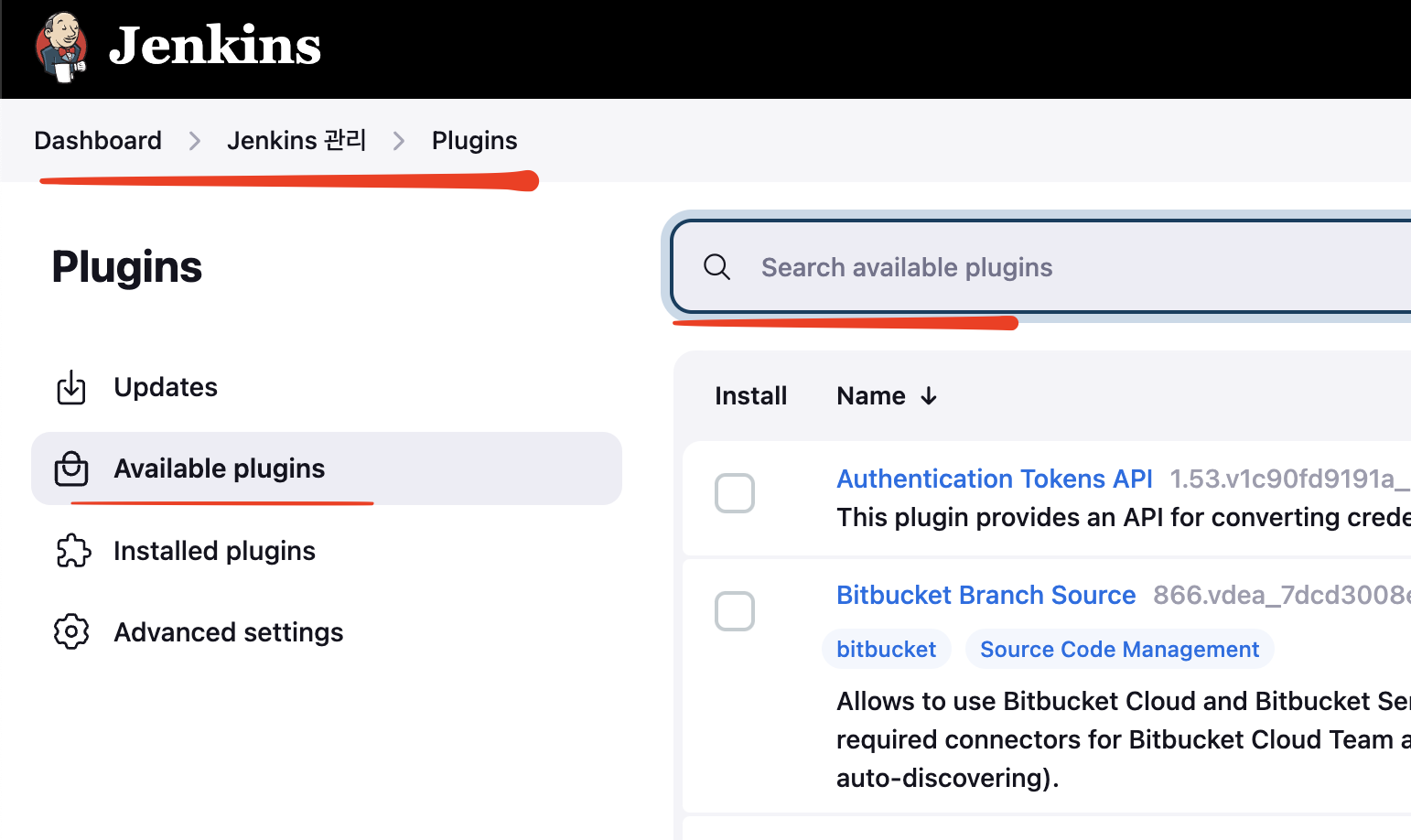Click the Jenkins title text in header

tap(215, 46)
